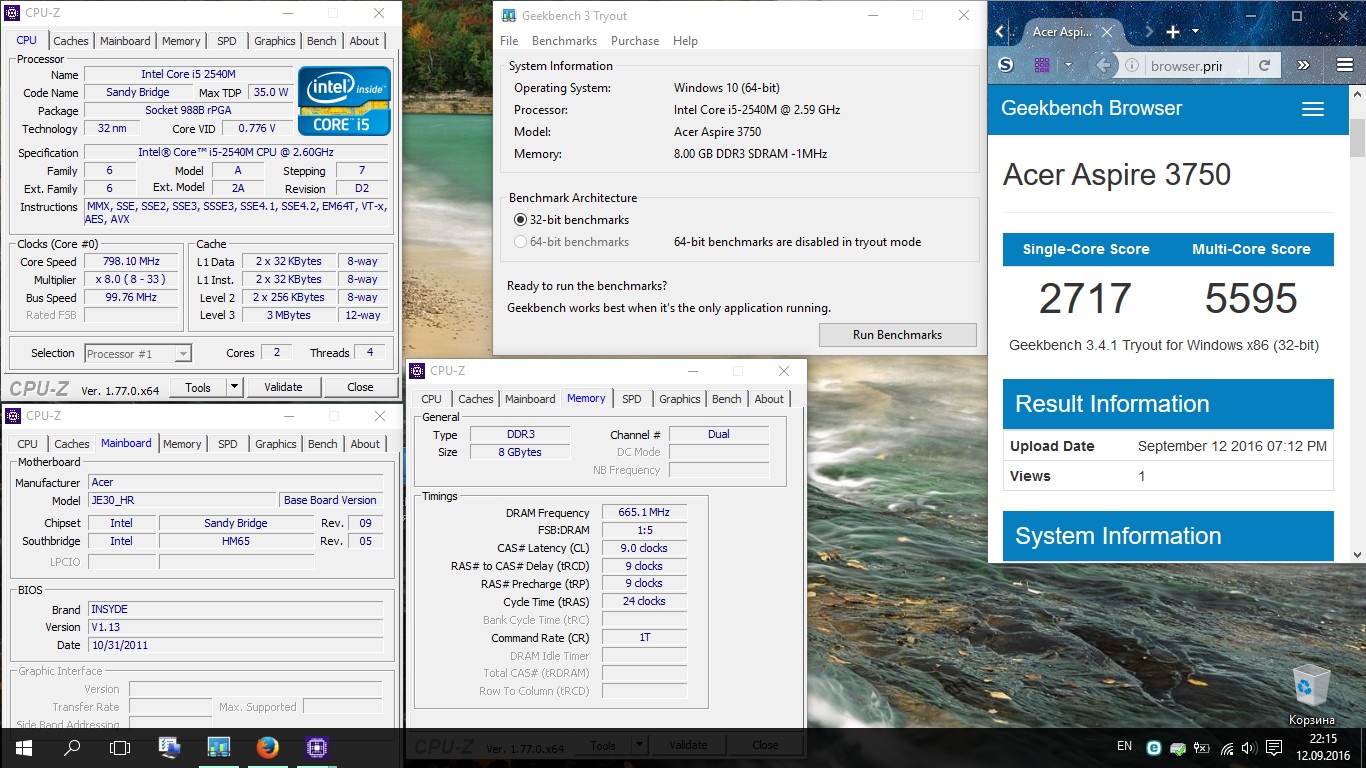Click Tools button in the top CPU-Z window

tap(198, 387)
